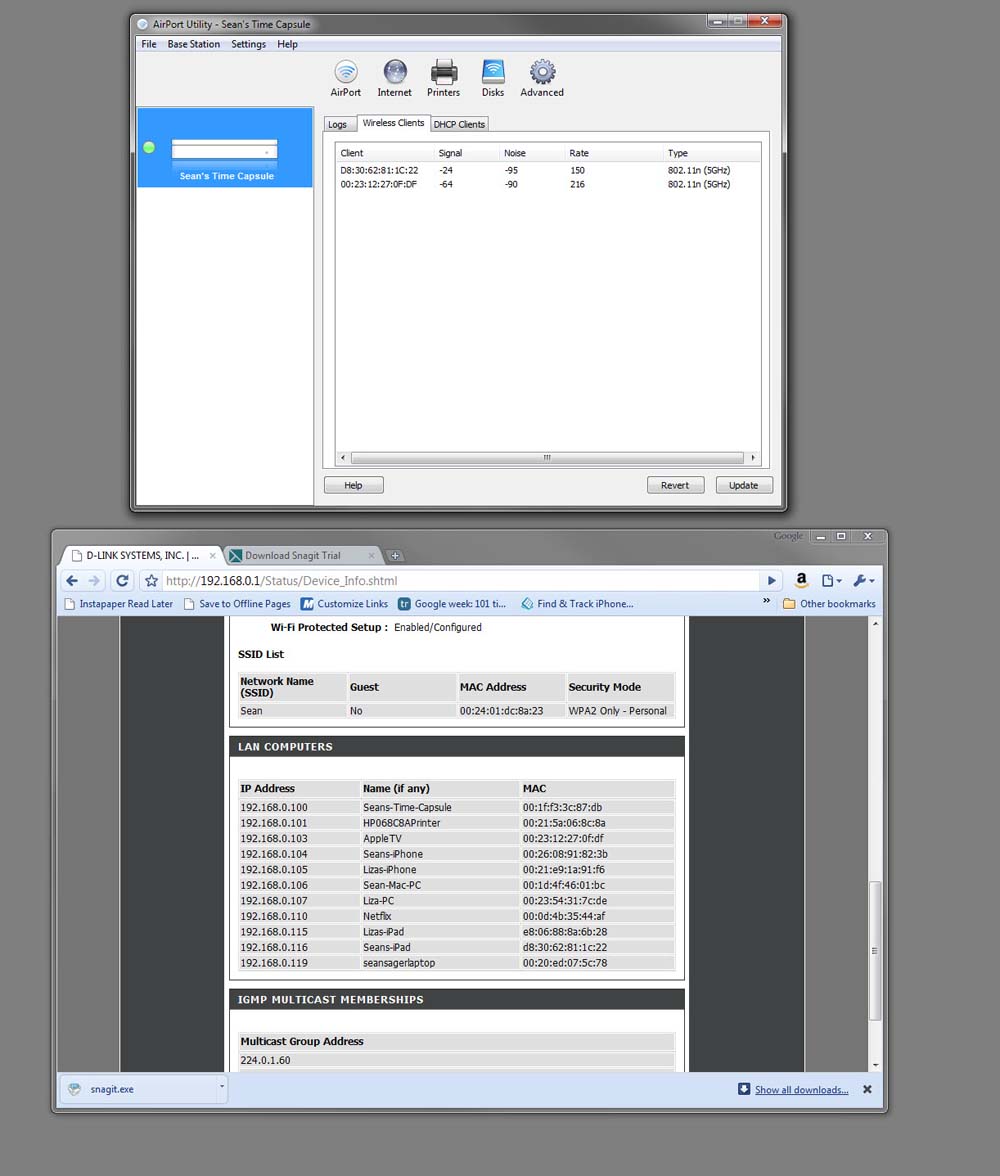1000x1176 pixels.
Task: Open the File menu in AirPort Utility
Action: click(149, 44)
